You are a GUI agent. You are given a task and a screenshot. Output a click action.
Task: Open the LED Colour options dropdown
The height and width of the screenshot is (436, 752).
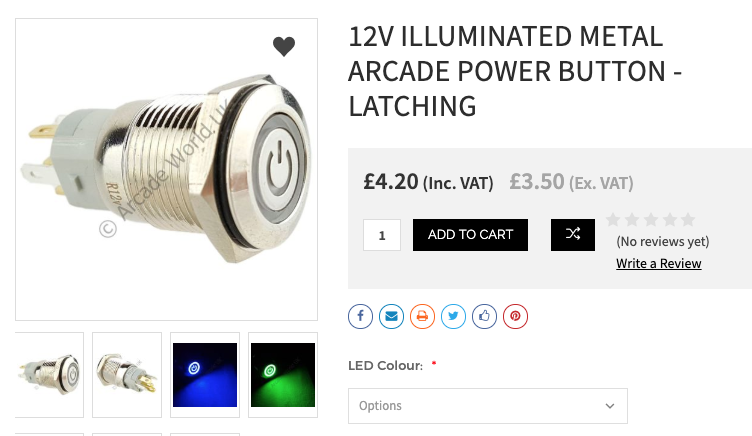click(x=488, y=406)
